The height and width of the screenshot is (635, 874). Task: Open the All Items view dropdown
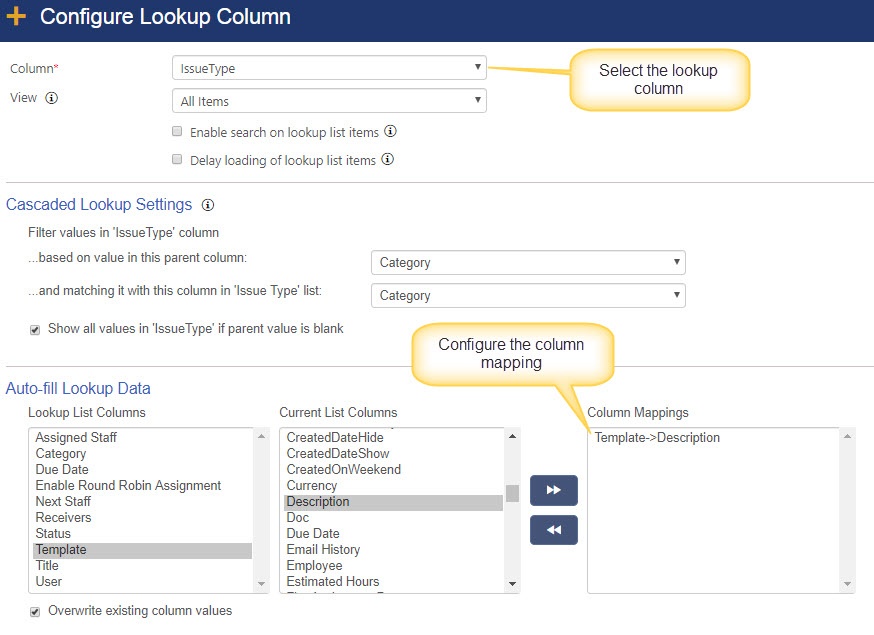point(329,101)
